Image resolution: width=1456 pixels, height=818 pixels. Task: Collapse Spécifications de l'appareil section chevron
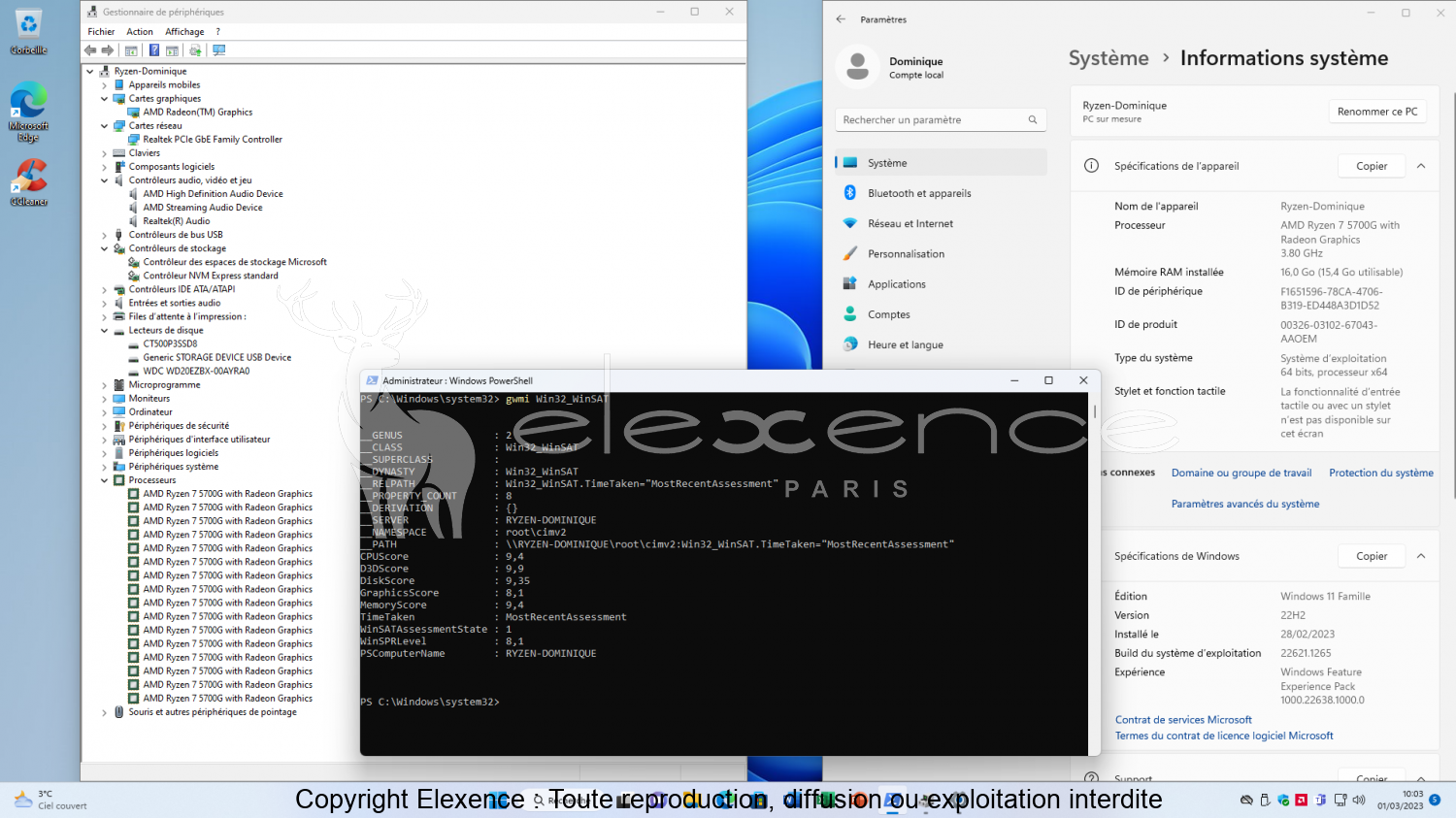click(x=1421, y=166)
